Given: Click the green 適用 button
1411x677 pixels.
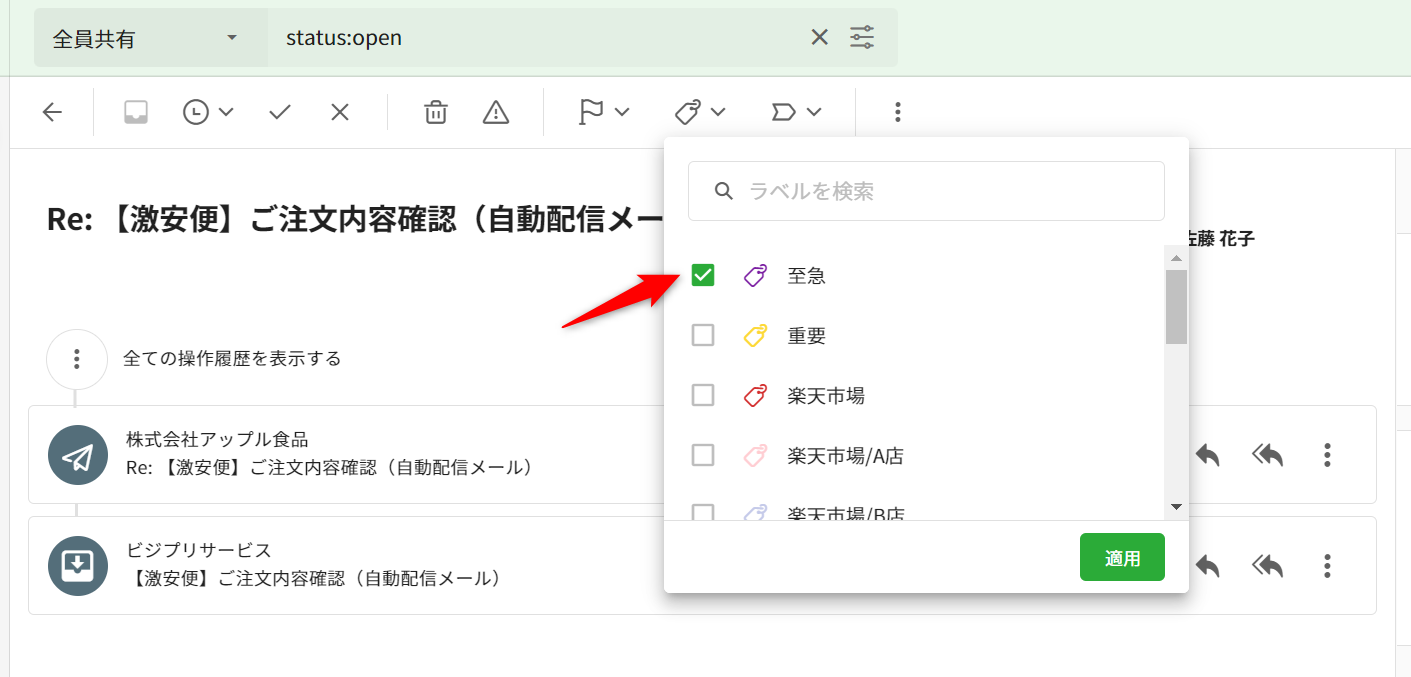Looking at the screenshot, I should pos(1122,558).
